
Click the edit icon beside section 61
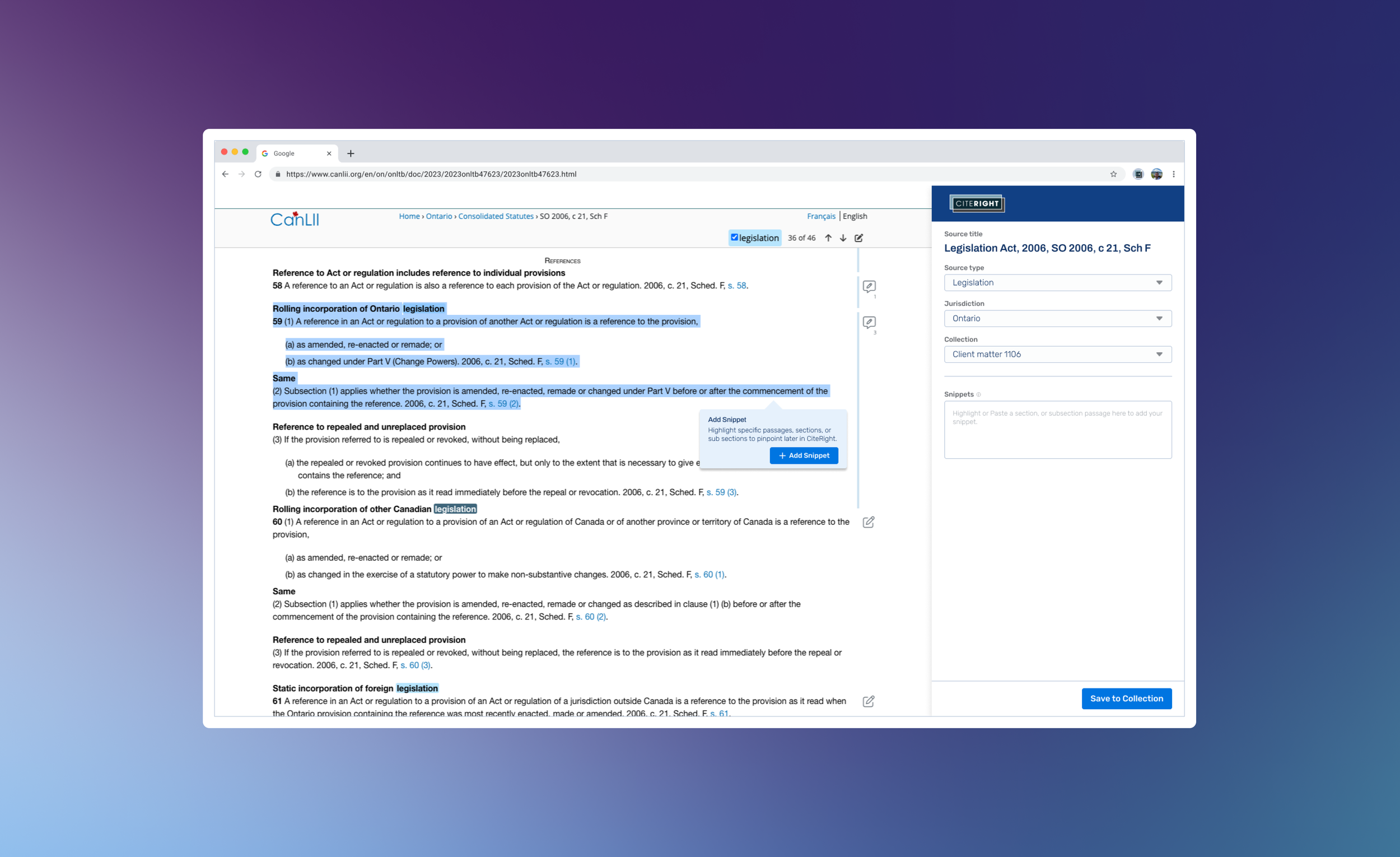[x=868, y=701]
